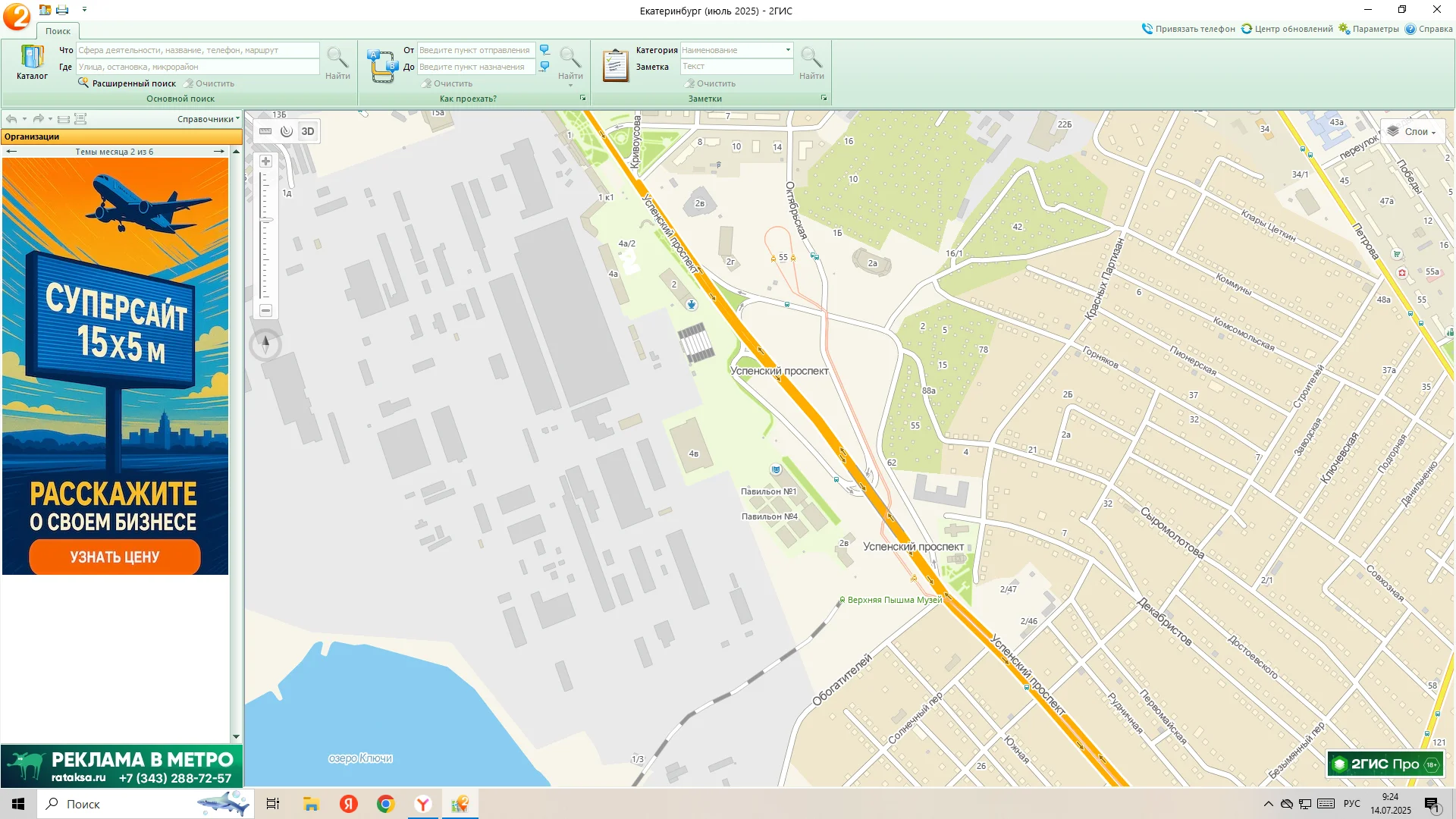Open the notification center in system tray
Screen dimensions: 1456x819
pos(1432,805)
